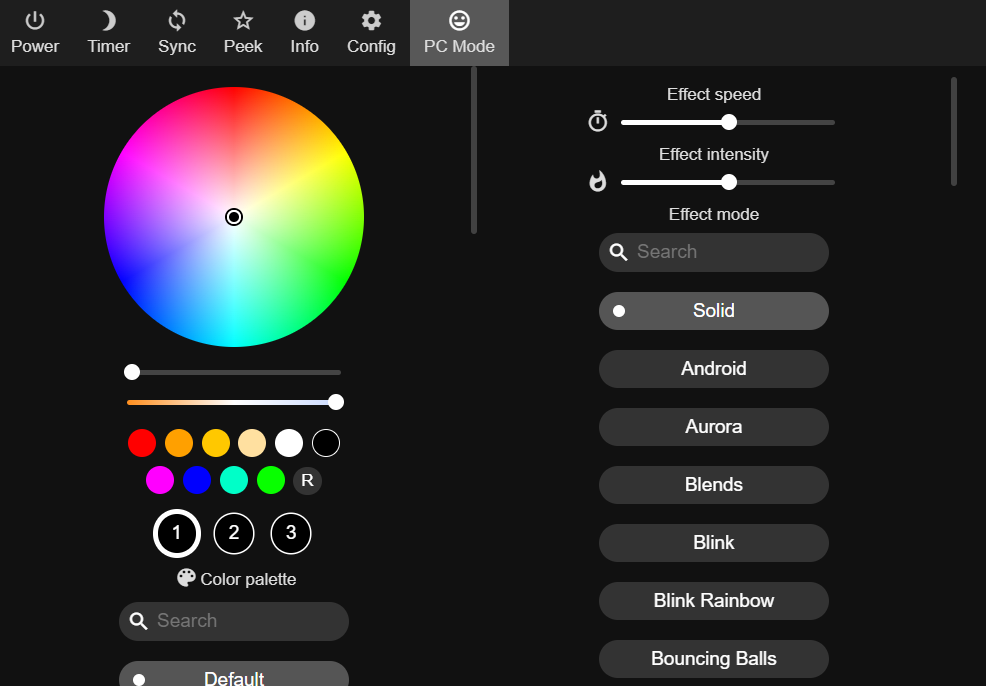Pick the turquoise quick color swatch
Screen dimensions: 986x686
234,480
